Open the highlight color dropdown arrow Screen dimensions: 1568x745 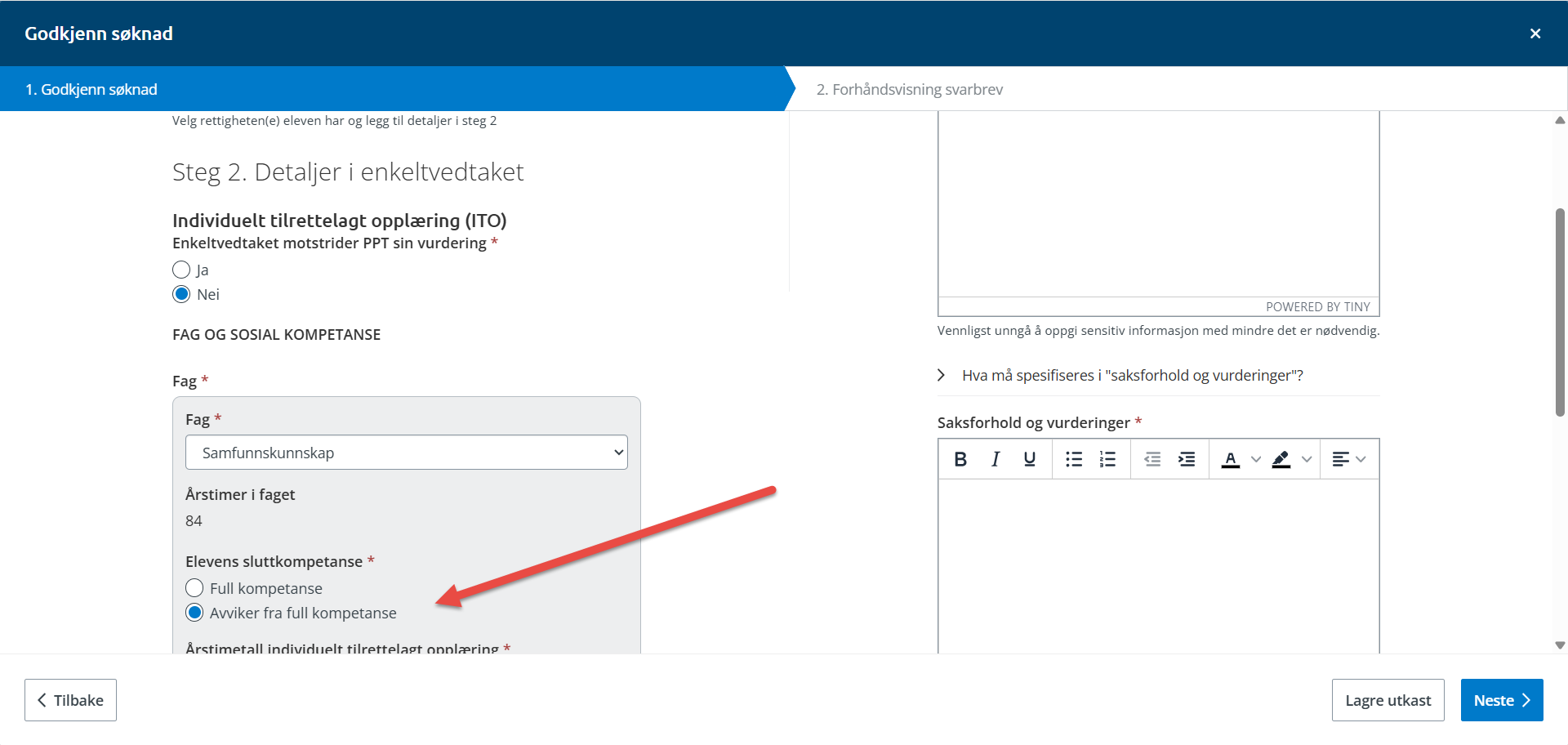1307,459
